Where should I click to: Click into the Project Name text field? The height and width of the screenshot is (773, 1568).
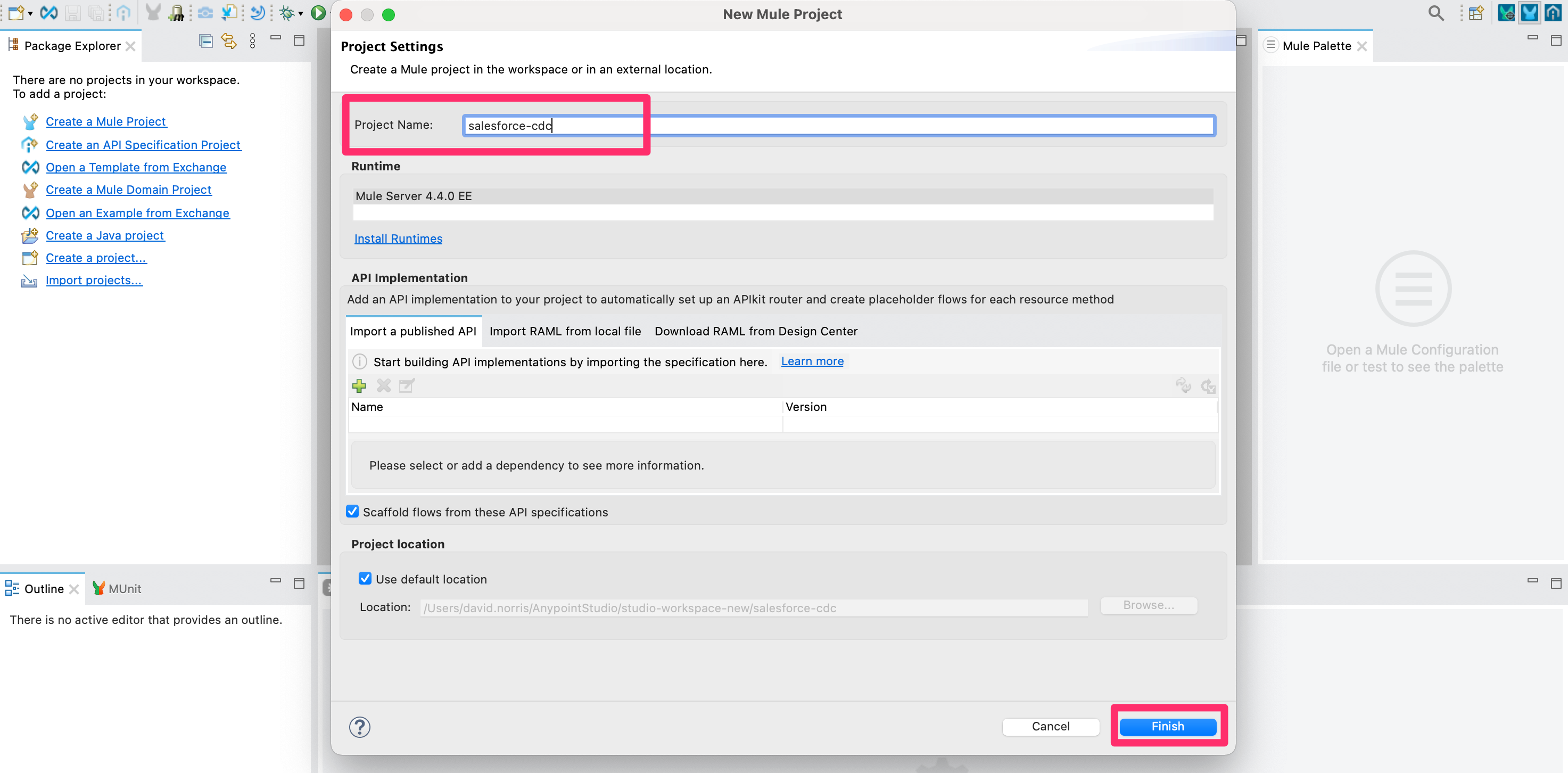click(839, 126)
